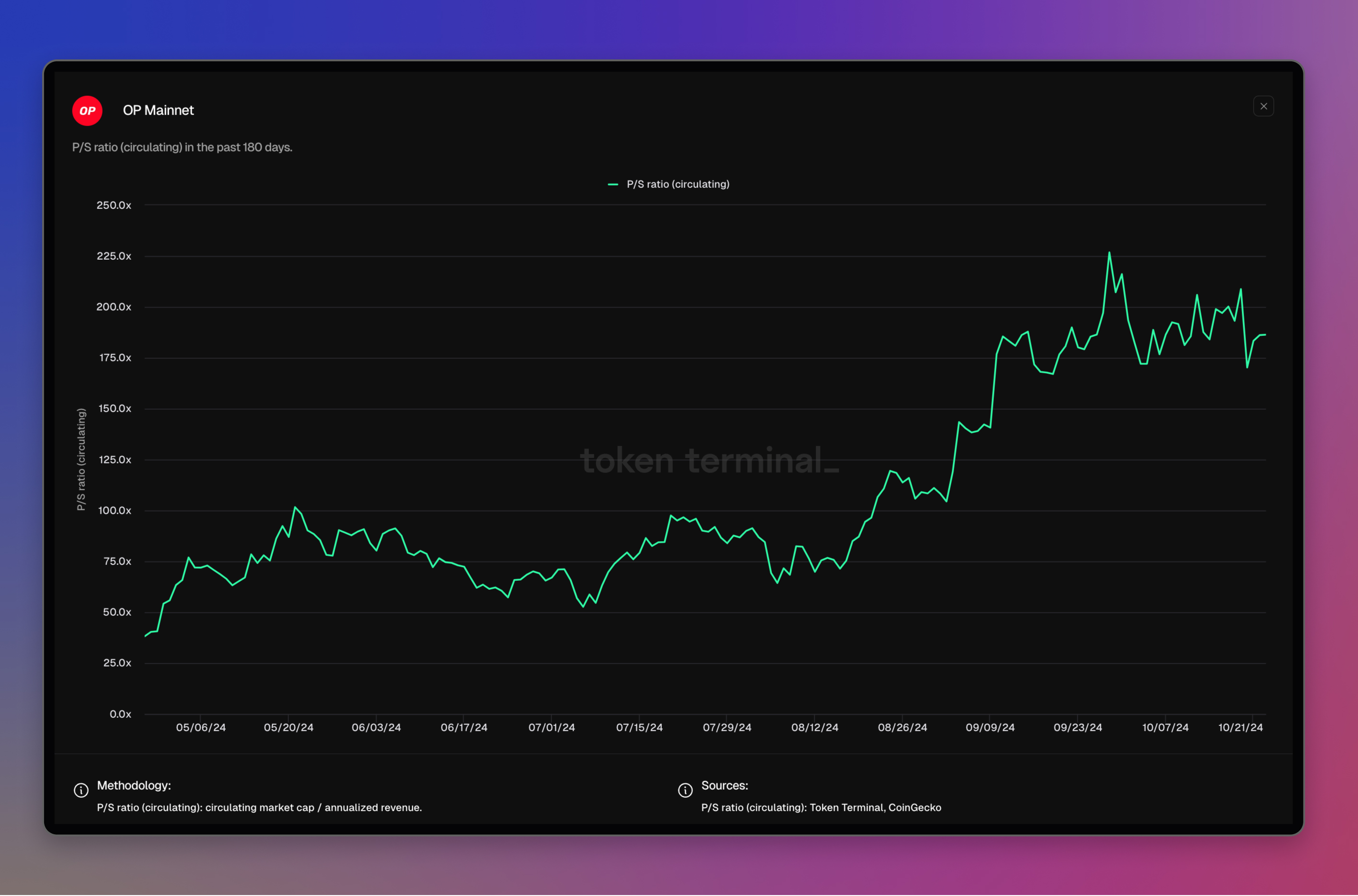Click the 75.0x y-axis label
This screenshot has width=1358, height=896.
117,561
